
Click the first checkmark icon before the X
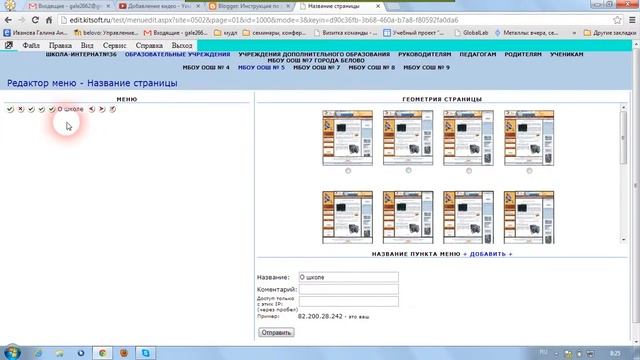(x=10, y=109)
